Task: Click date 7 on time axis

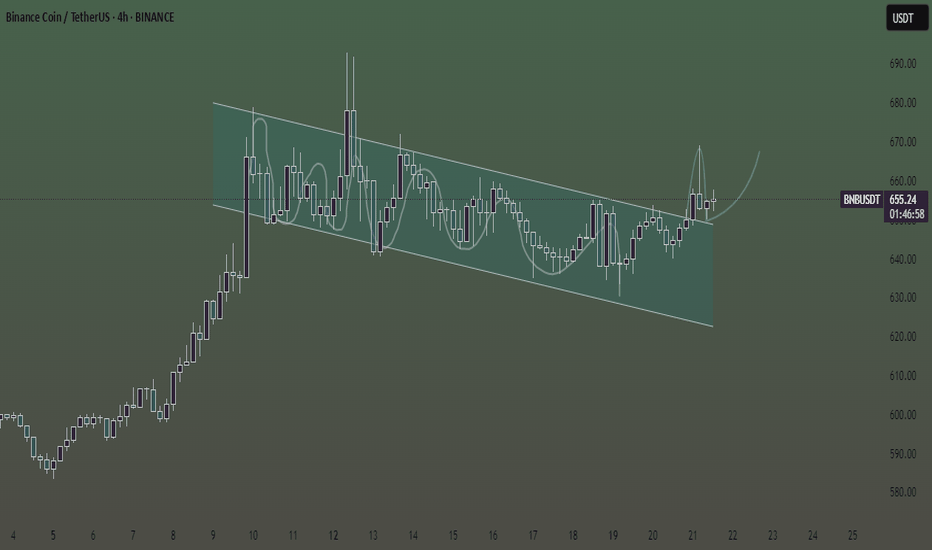Action: pos(133,536)
